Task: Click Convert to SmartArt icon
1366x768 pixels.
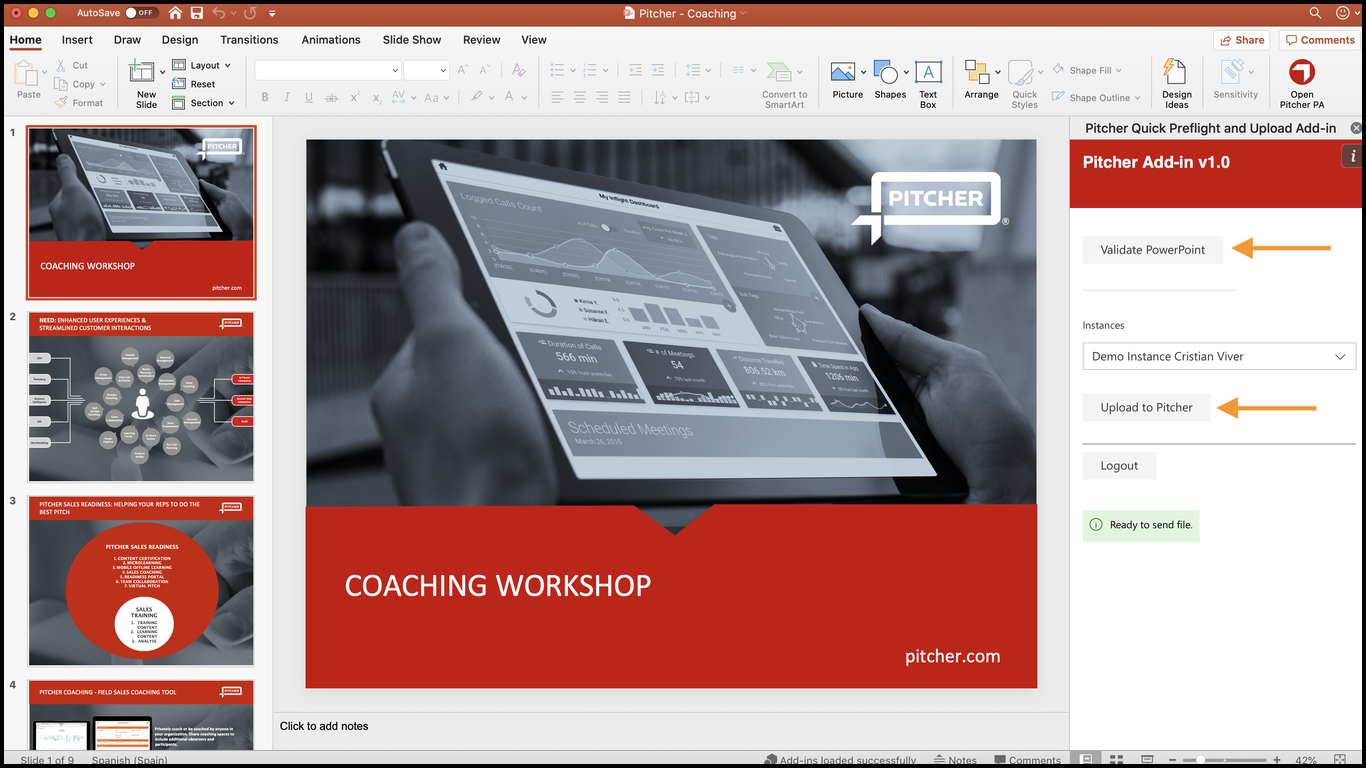Action: (x=779, y=73)
